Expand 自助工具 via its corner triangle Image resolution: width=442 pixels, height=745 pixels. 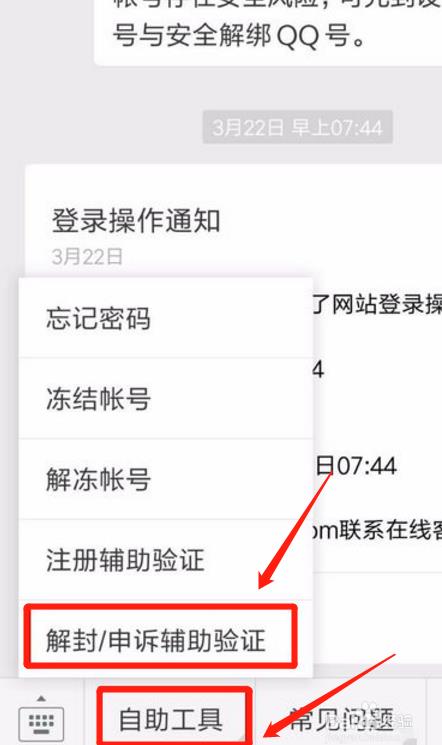tap(241, 738)
